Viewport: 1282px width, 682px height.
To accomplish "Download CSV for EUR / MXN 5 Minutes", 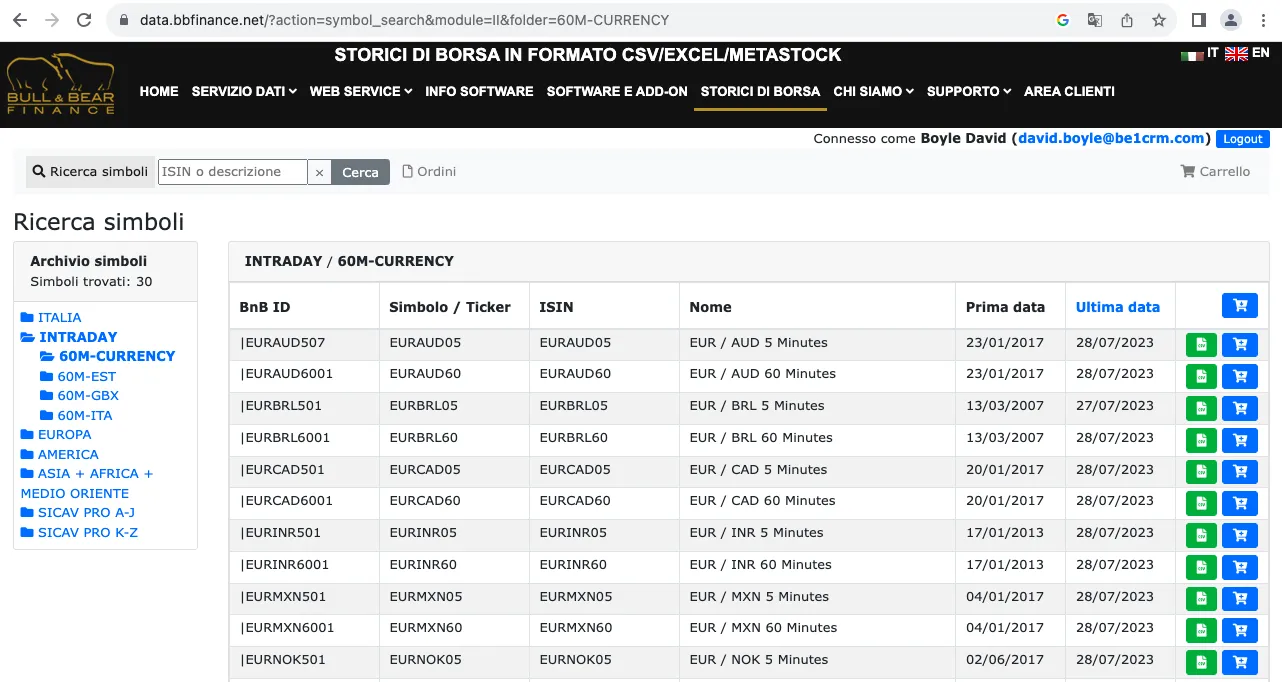I will coord(1201,599).
